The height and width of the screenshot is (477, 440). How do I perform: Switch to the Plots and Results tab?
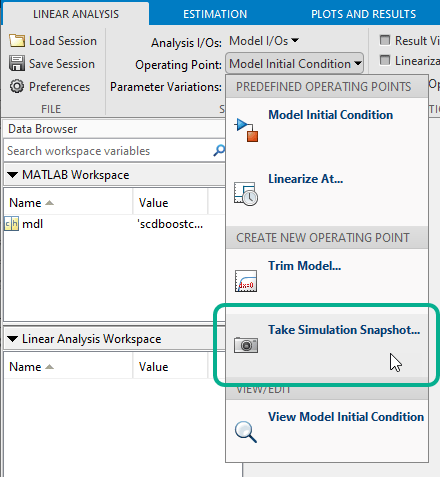coord(363,14)
